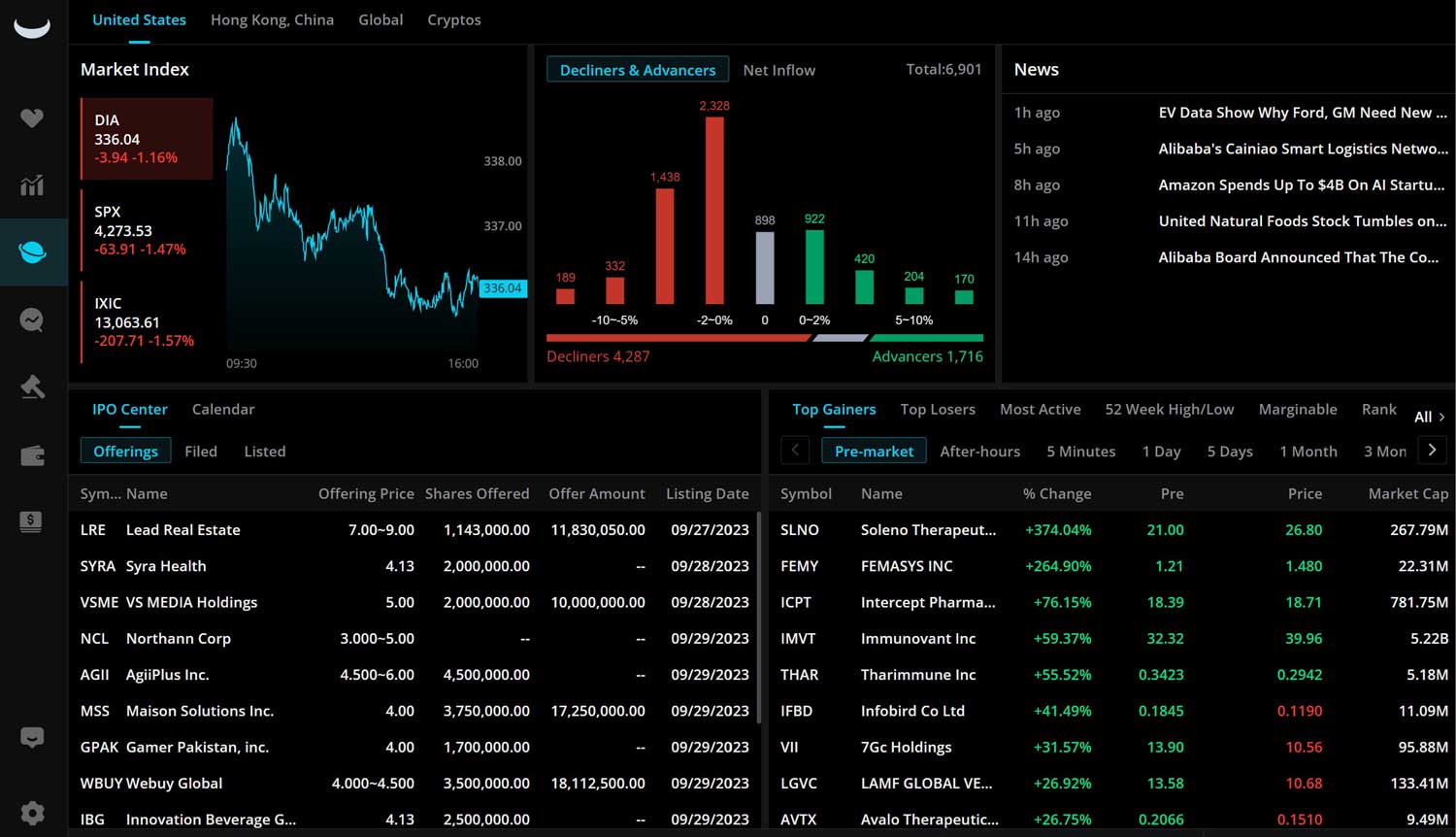Image resolution: width=1456 pixels, height=837 pixels.
Task: Open the message feedback icon in sidebar
Action: coord(32,738)
